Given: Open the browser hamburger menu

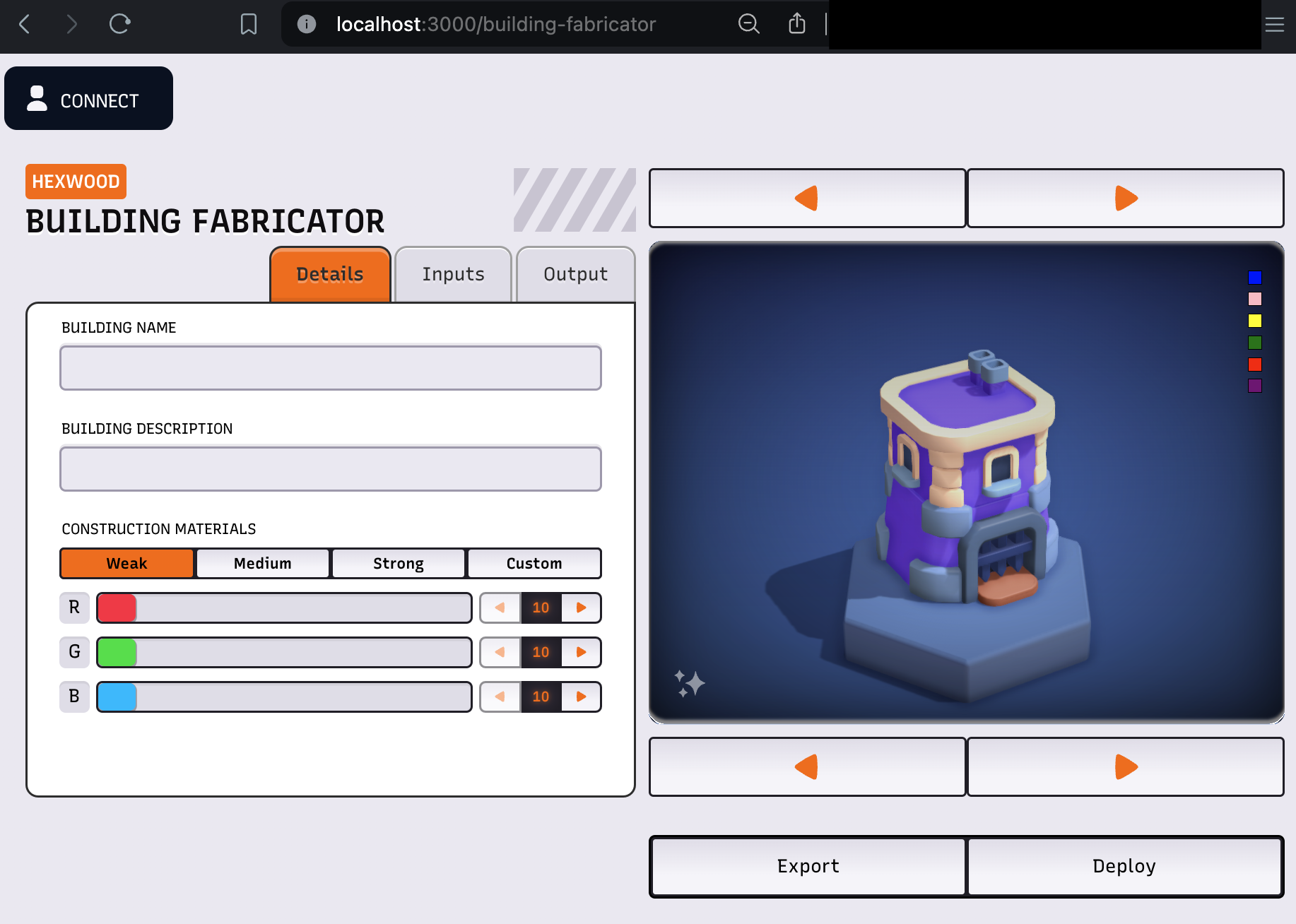Looking at the screenshot, I should (1274, 25).
